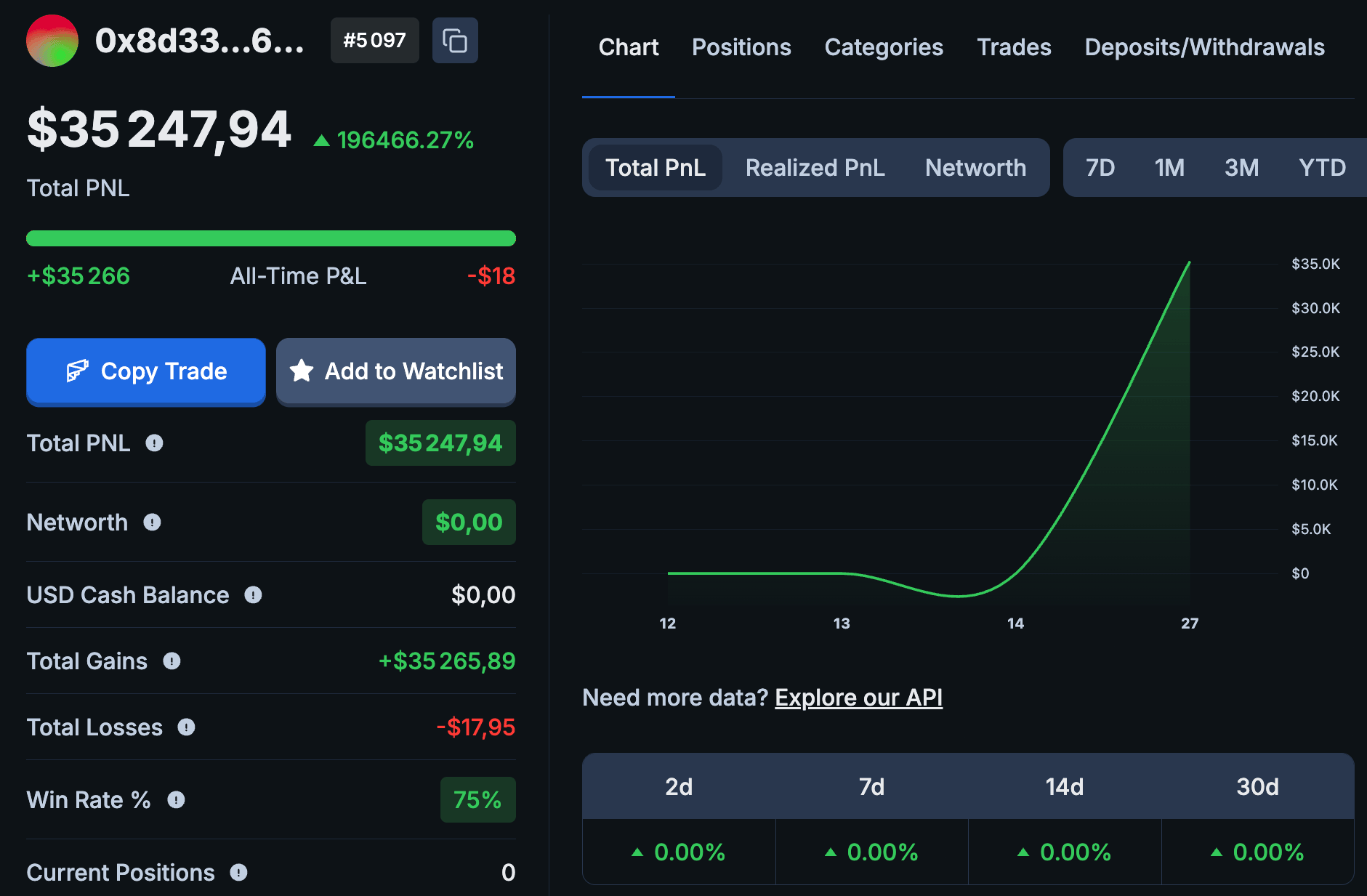
Task: Click the 14d performance column header
Action: (x=1065, y=787)
